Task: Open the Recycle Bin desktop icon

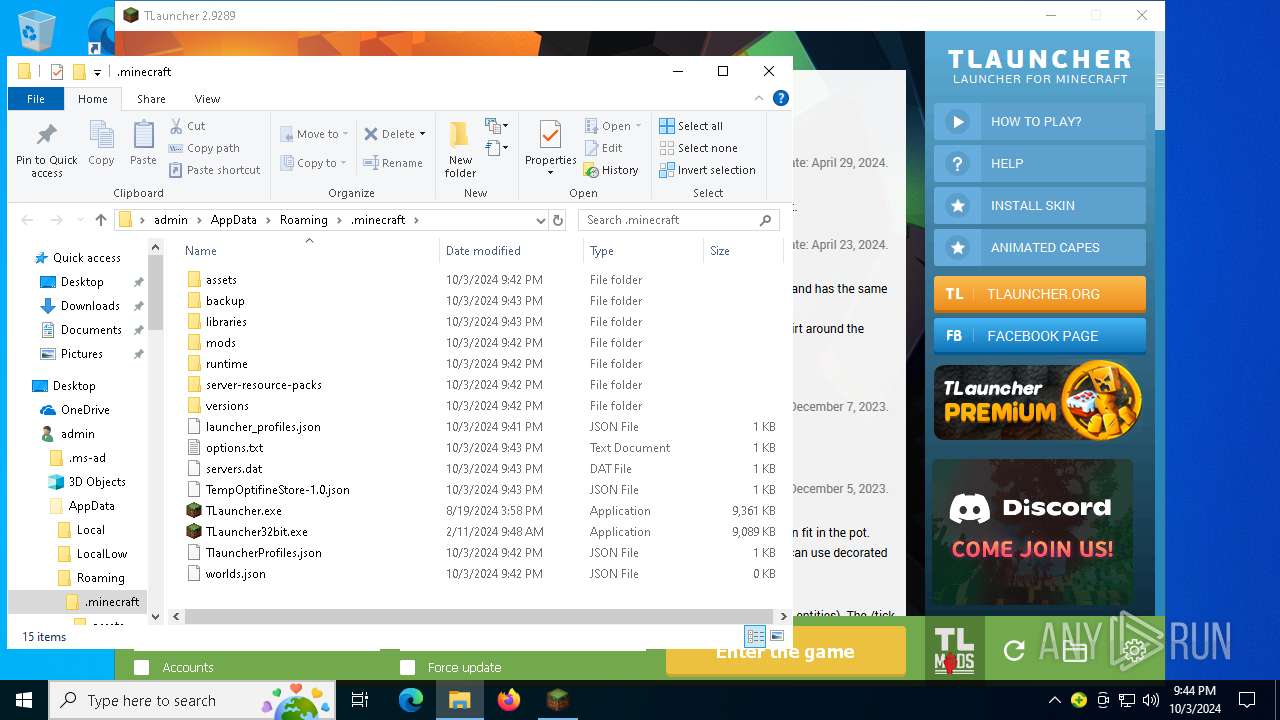Action: click(37, 31)
